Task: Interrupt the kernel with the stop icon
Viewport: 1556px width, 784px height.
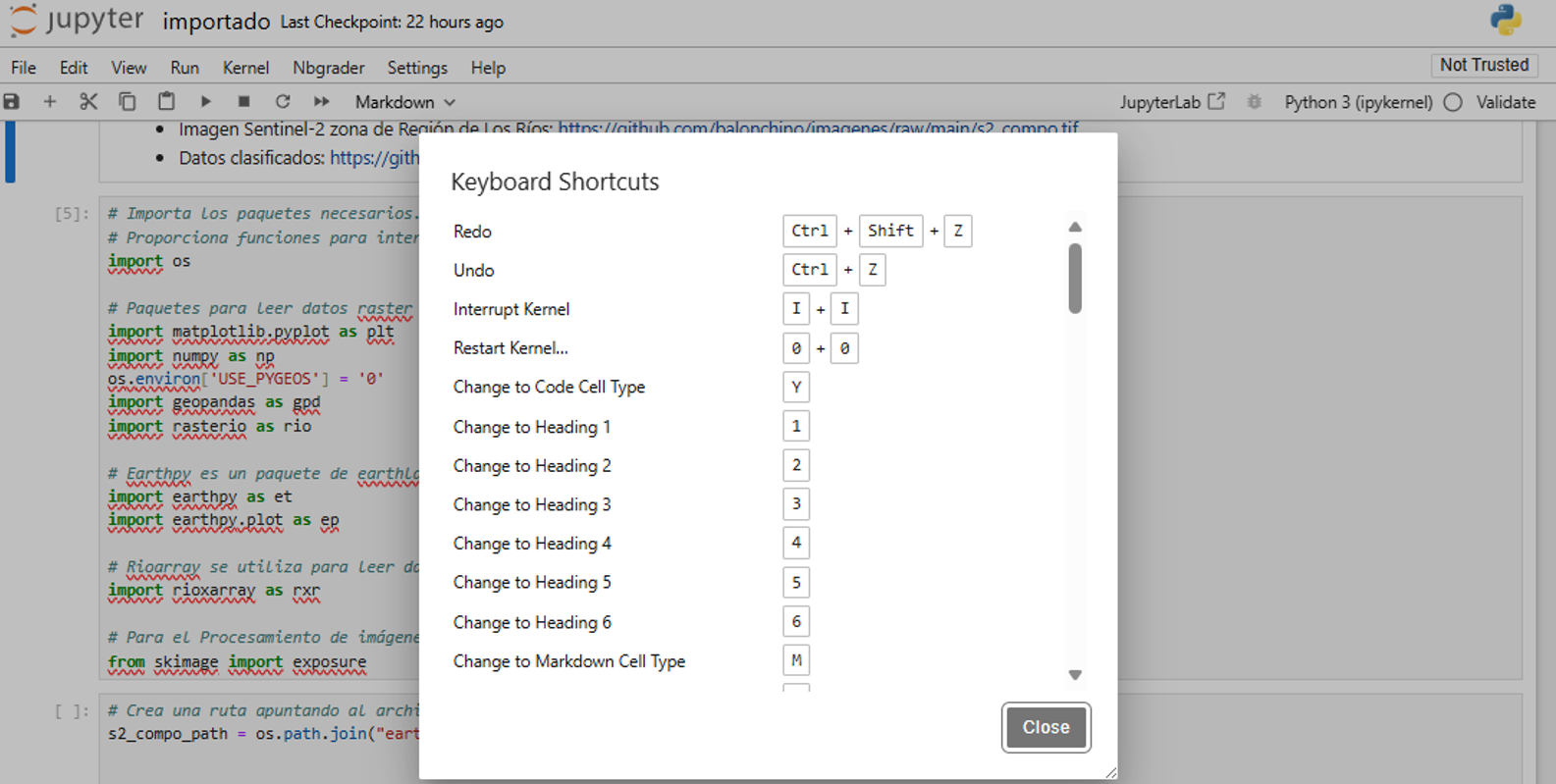Action: 243,102
